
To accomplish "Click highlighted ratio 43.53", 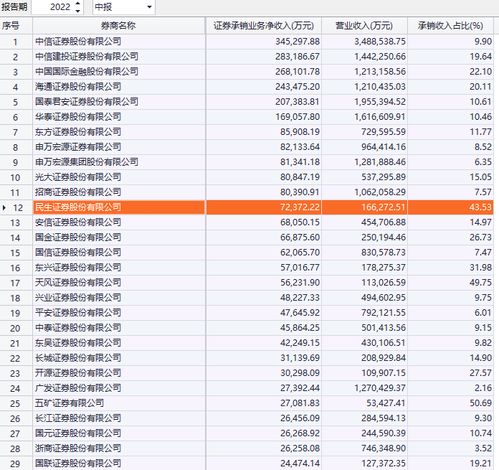I will 480,207.
